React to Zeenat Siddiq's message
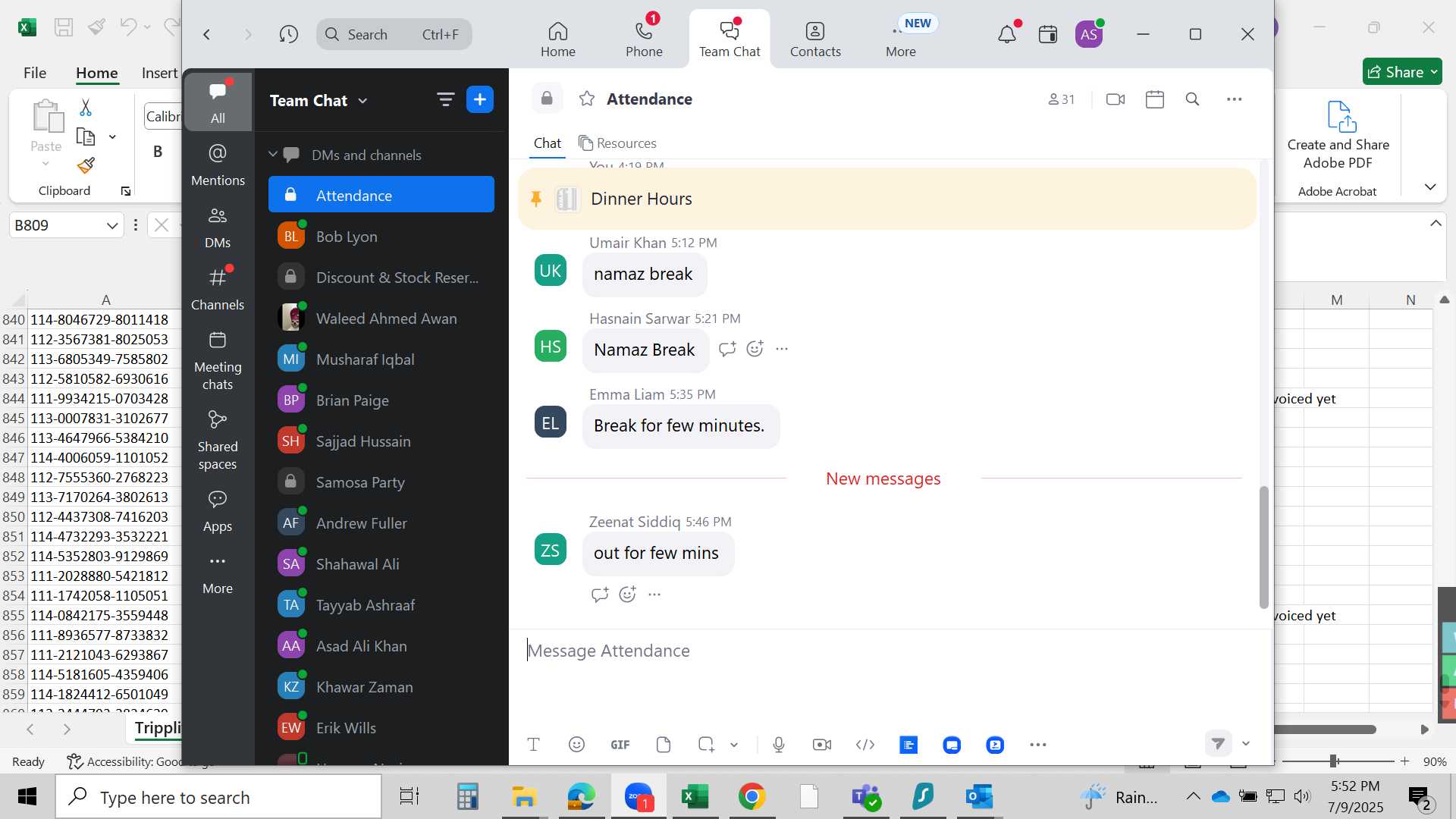 tap(627, 595)
